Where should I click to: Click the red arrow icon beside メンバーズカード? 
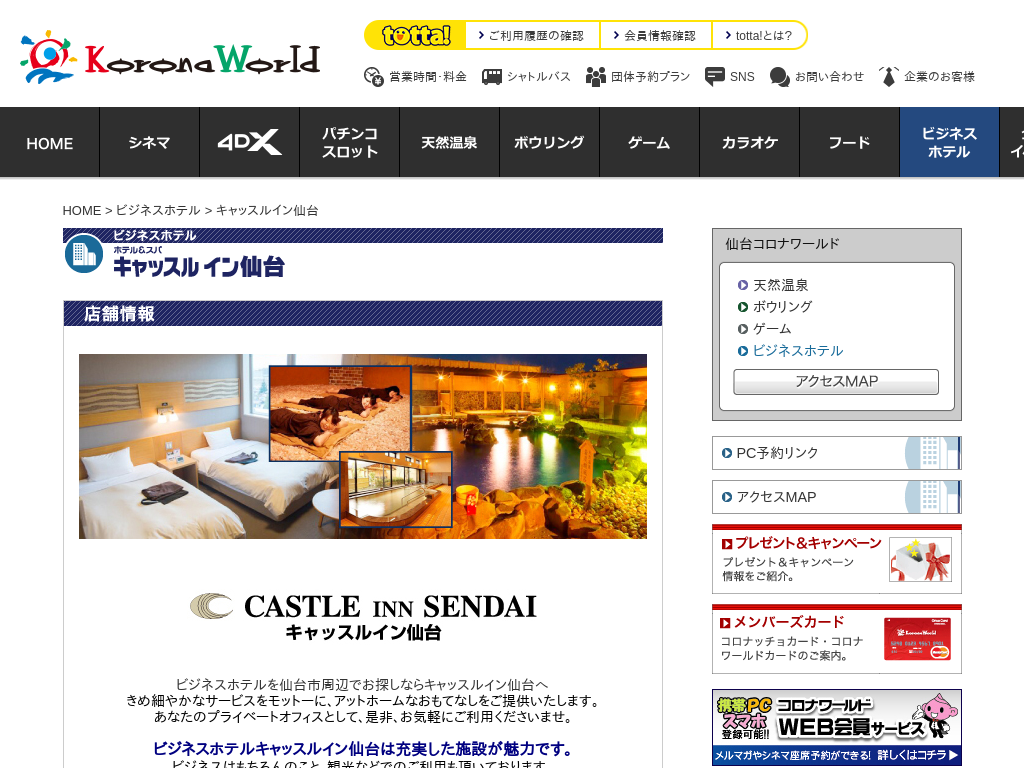[725, 623]
